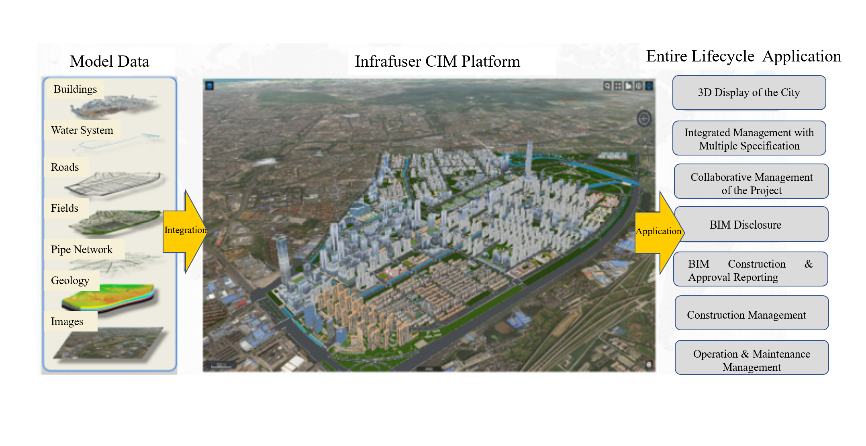The width and height of the screenshot is (866, 446).
Task: Click the scale indicator at map's bottom-left
Action: coord(221,365)
